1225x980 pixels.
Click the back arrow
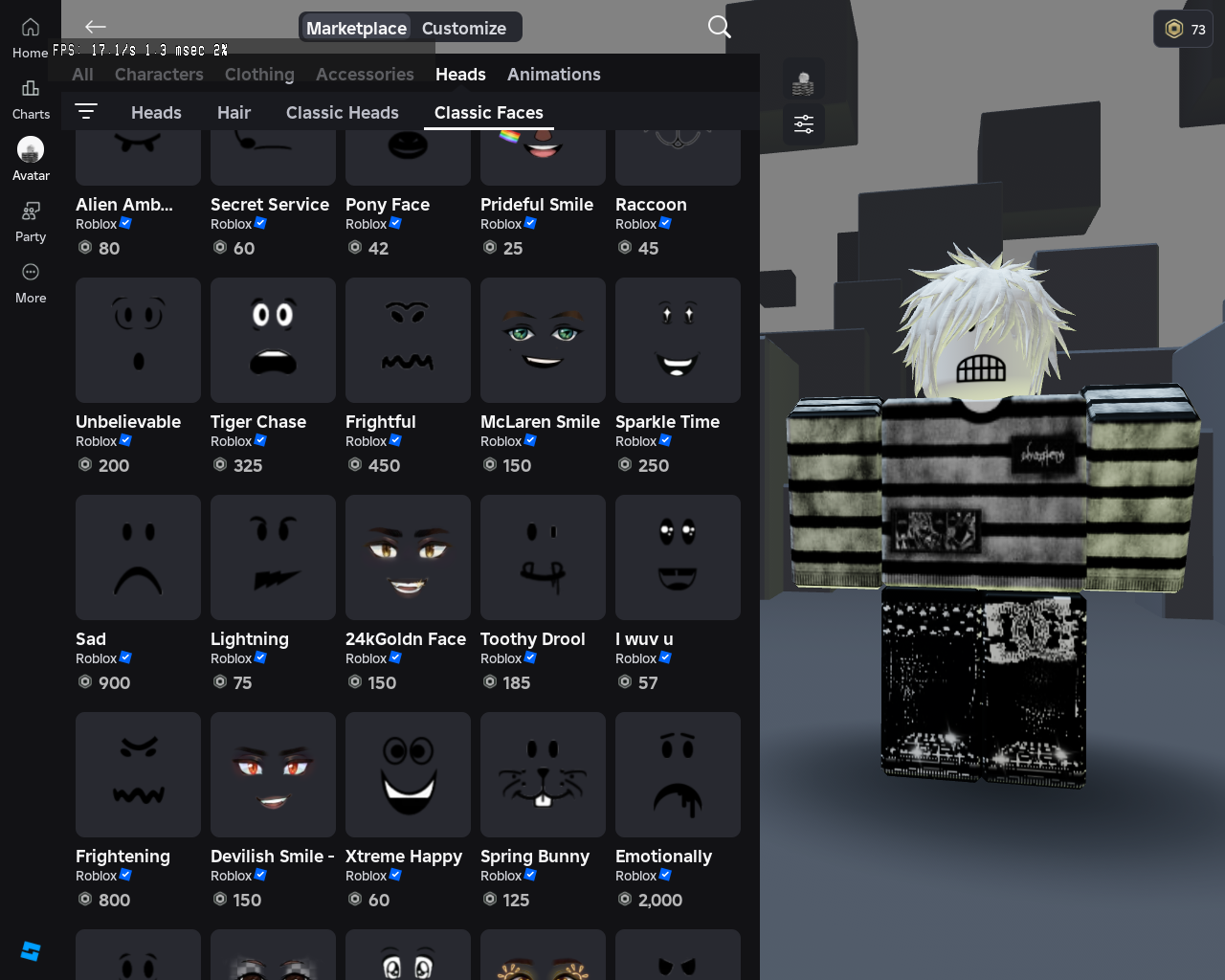pyautogui.click(x=95, y=27)
